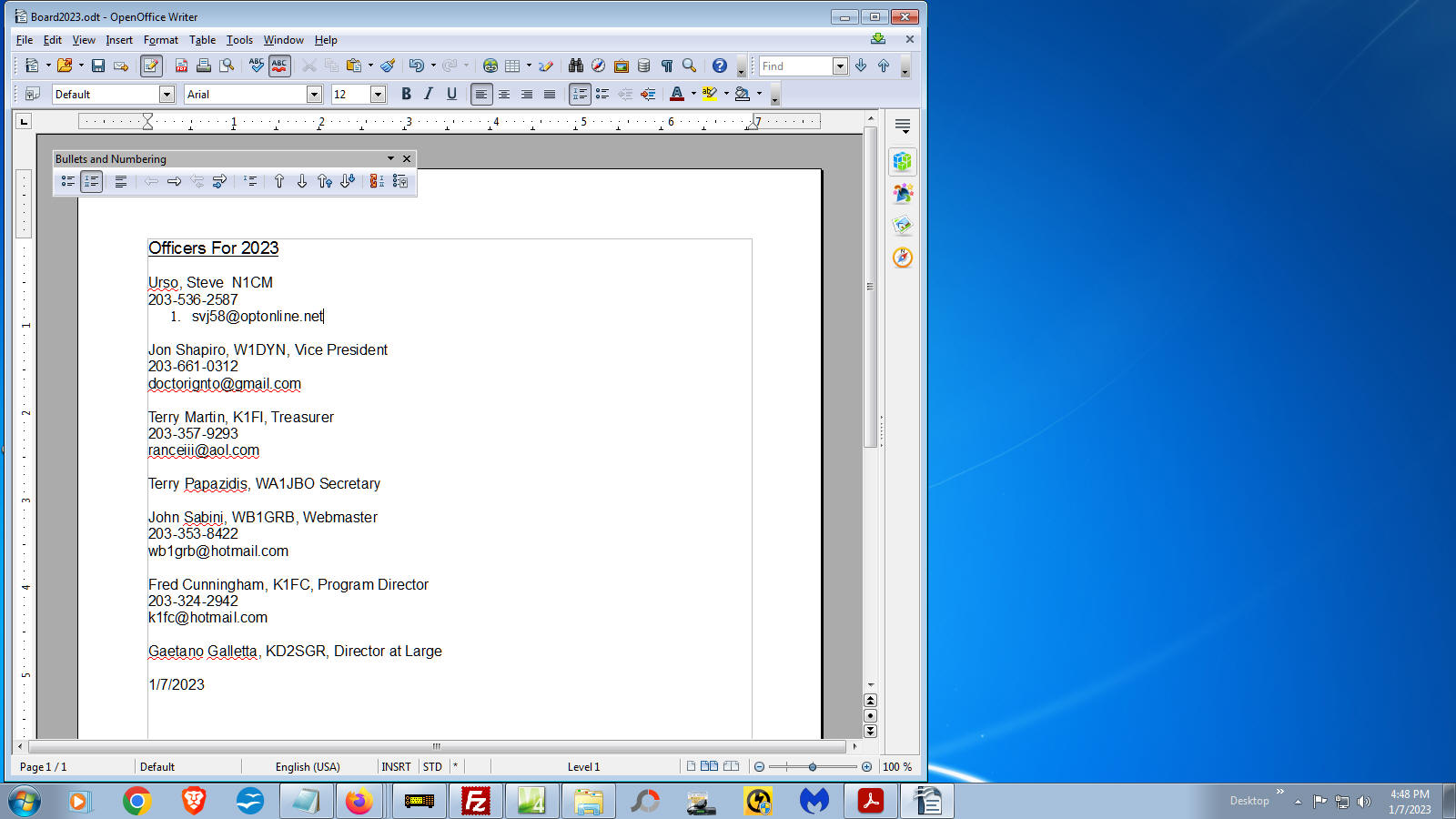Click English (USA) language in status bar

pyautogui.click(x=308, y=767)
